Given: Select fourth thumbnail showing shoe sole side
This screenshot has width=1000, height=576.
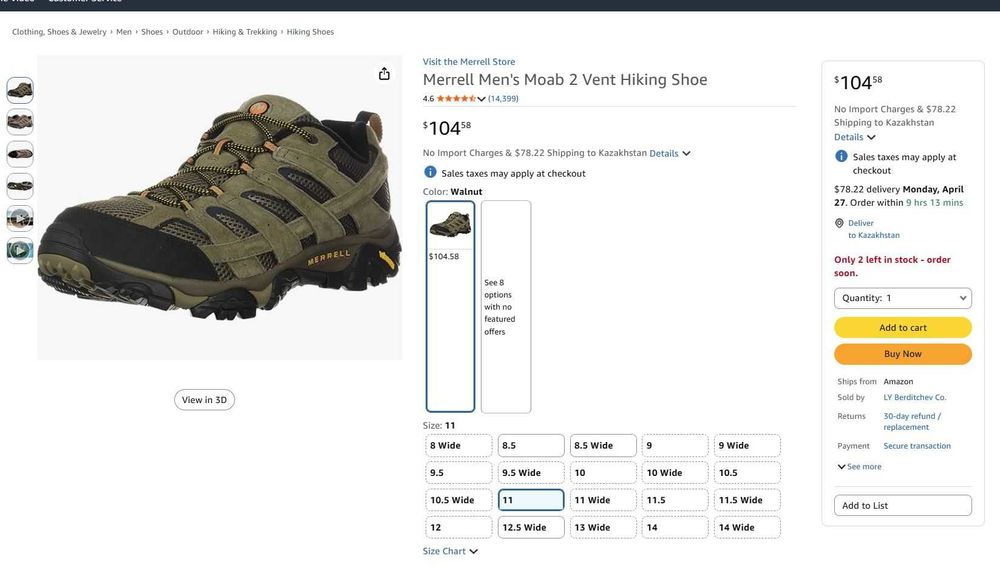Looking at the screenshot, I should point(20,186).
